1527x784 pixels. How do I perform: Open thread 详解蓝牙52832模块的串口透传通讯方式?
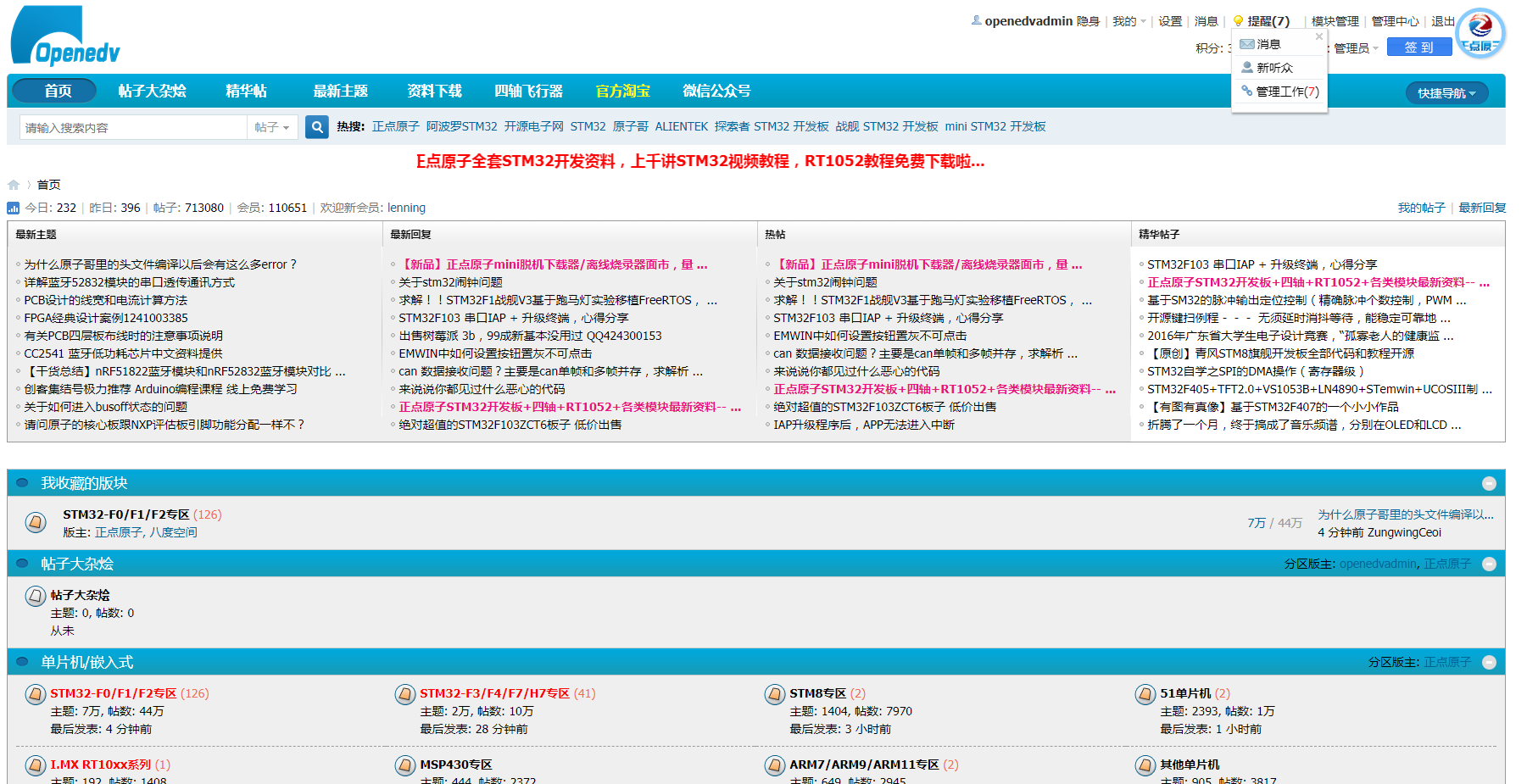pyautogui.click(x=130, y=282)
